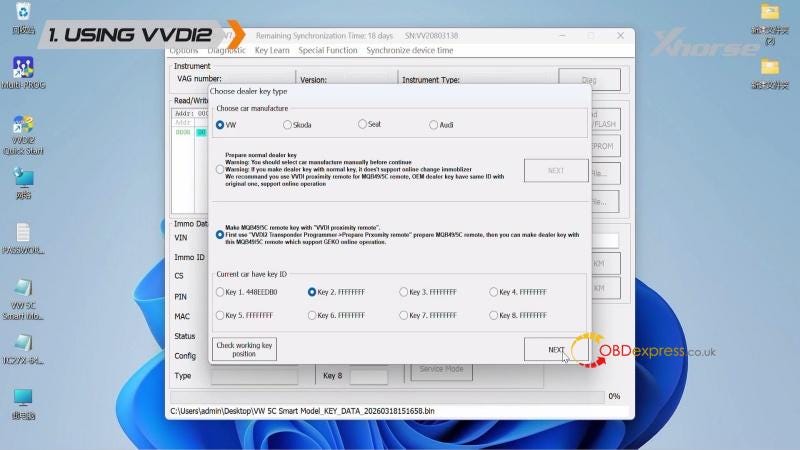This screenshot has height=450, width=800.
Task: Select the Prepare normal dealer key option
Action: click(220, 169)
